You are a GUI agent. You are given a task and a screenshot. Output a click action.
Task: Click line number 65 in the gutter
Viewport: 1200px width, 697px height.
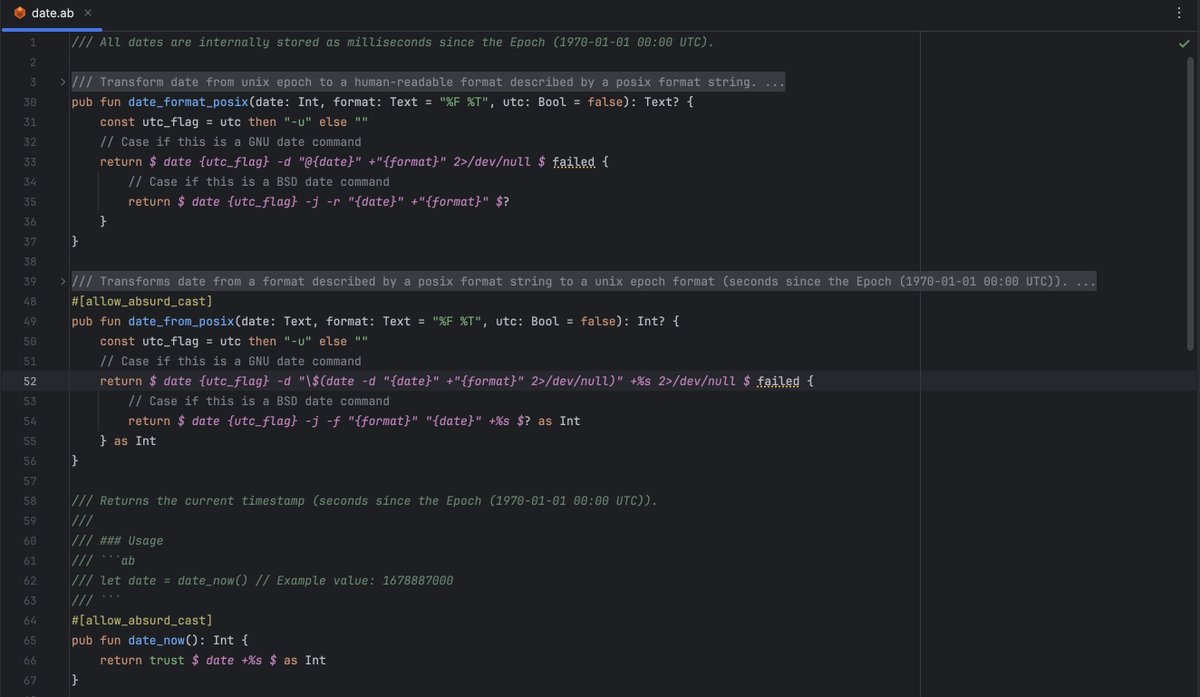pyautogui.click(x=29, y=640)
